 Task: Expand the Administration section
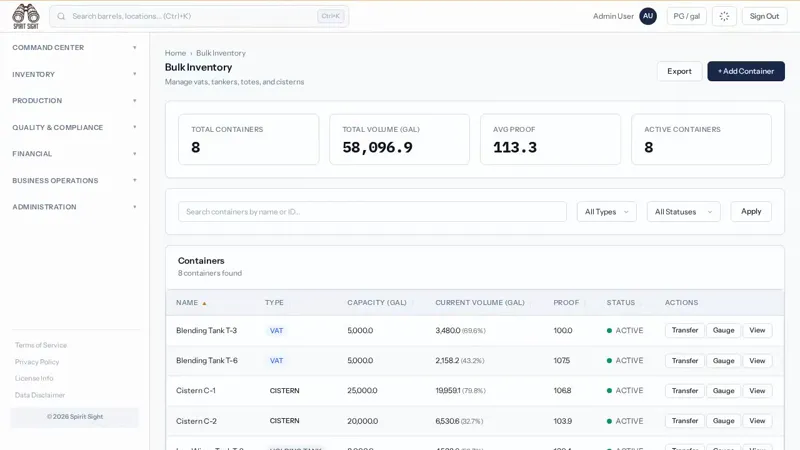pos(74,207)
